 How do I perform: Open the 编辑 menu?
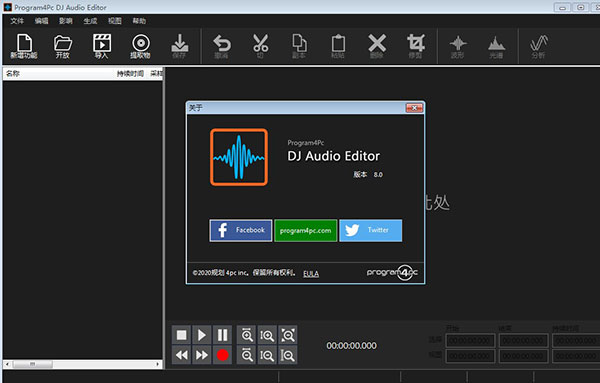[41, 21]
